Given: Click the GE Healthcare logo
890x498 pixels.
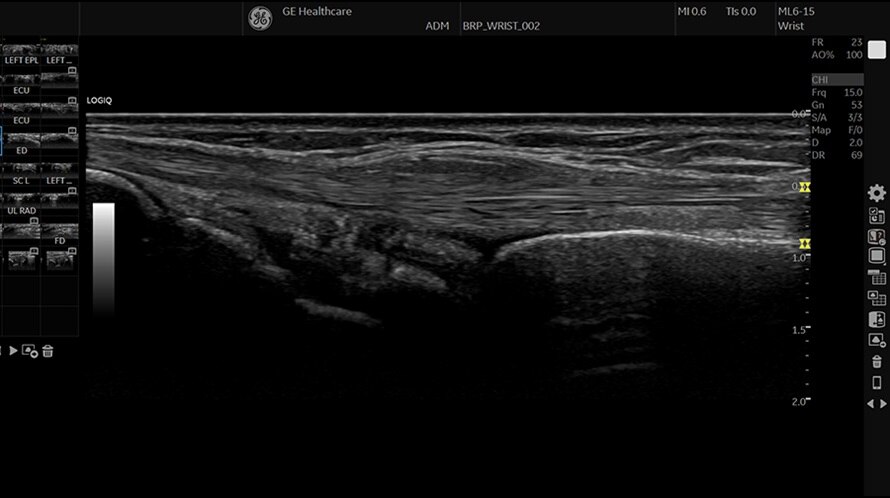Looking at the screenshot, I should [x=260, y=18].
